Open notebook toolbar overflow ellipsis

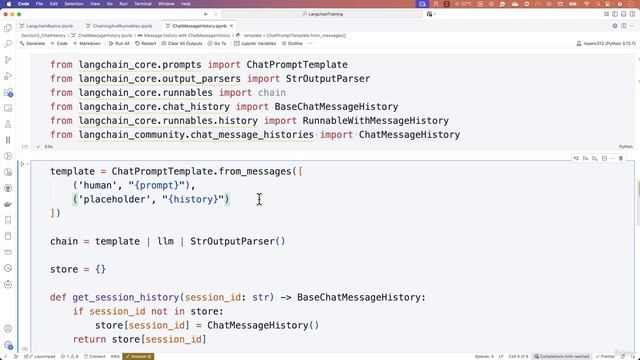pyautogui.click(x=310, y=43)
